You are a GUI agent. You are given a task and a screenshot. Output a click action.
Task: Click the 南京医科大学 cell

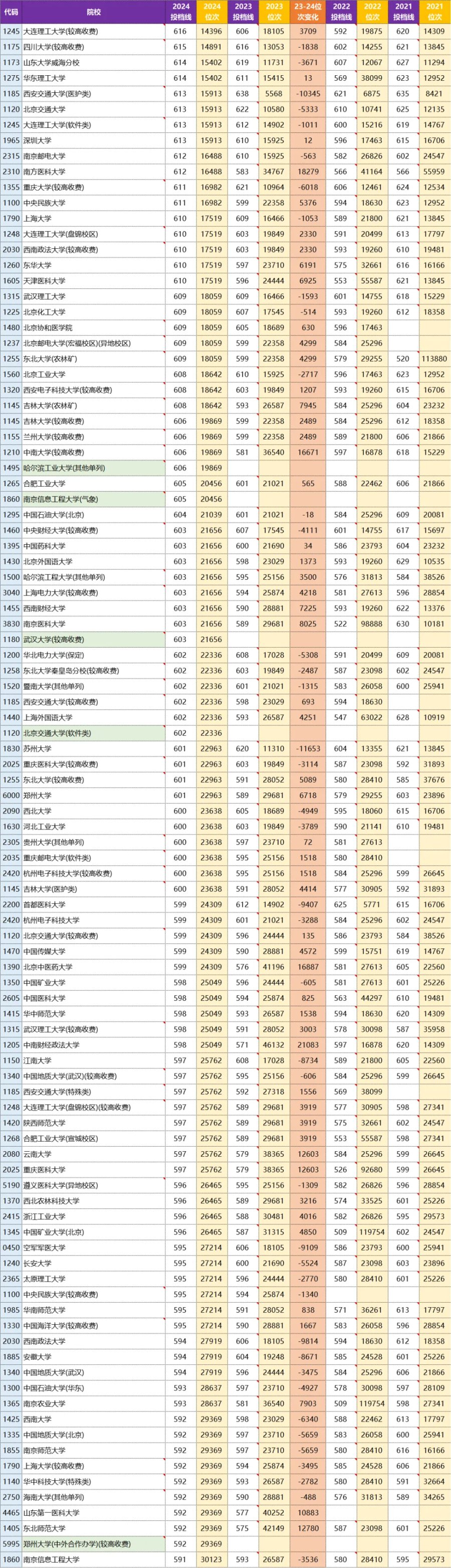click(94, 624)
